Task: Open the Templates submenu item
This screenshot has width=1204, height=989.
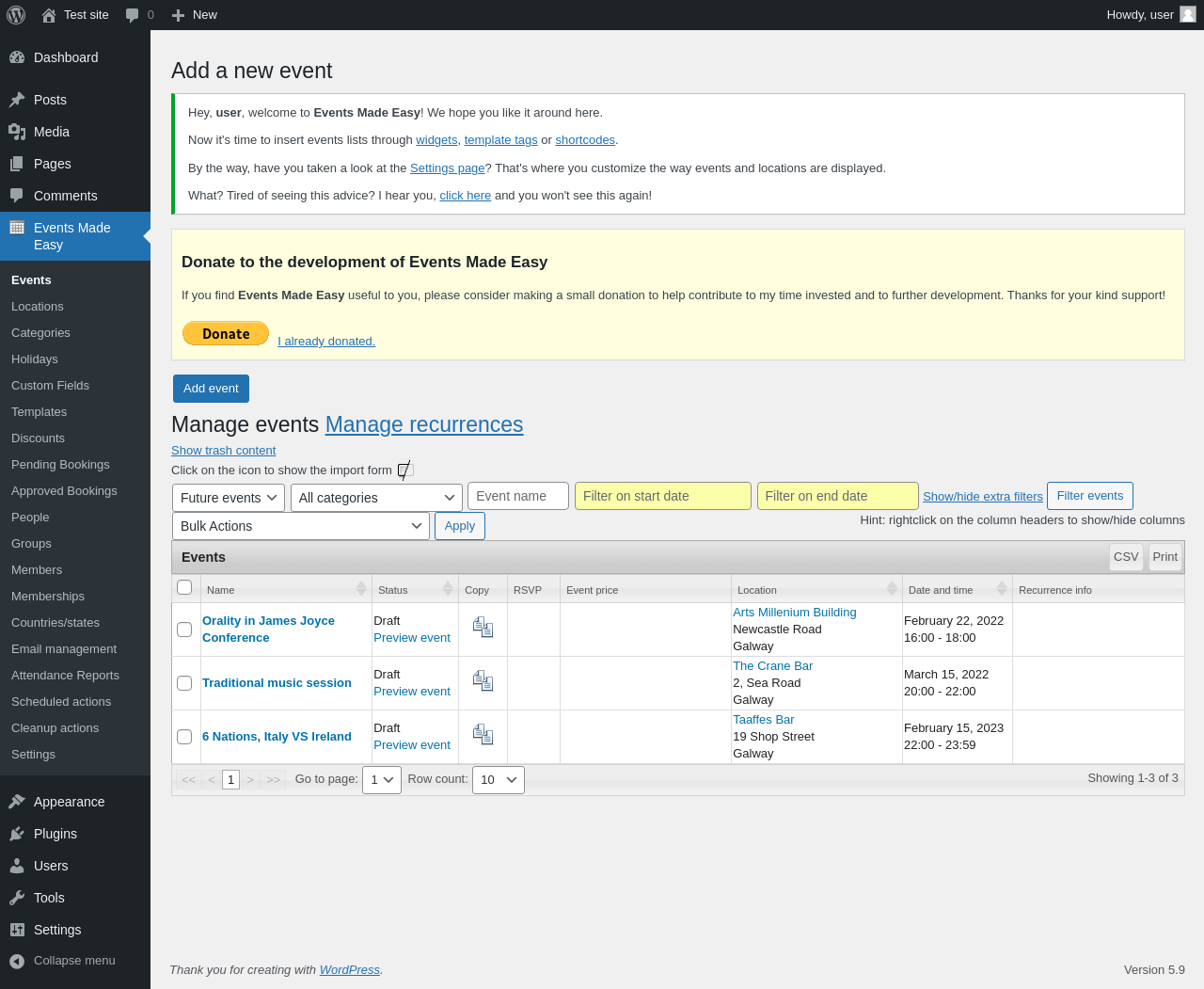Action: [x=40, y=412]
